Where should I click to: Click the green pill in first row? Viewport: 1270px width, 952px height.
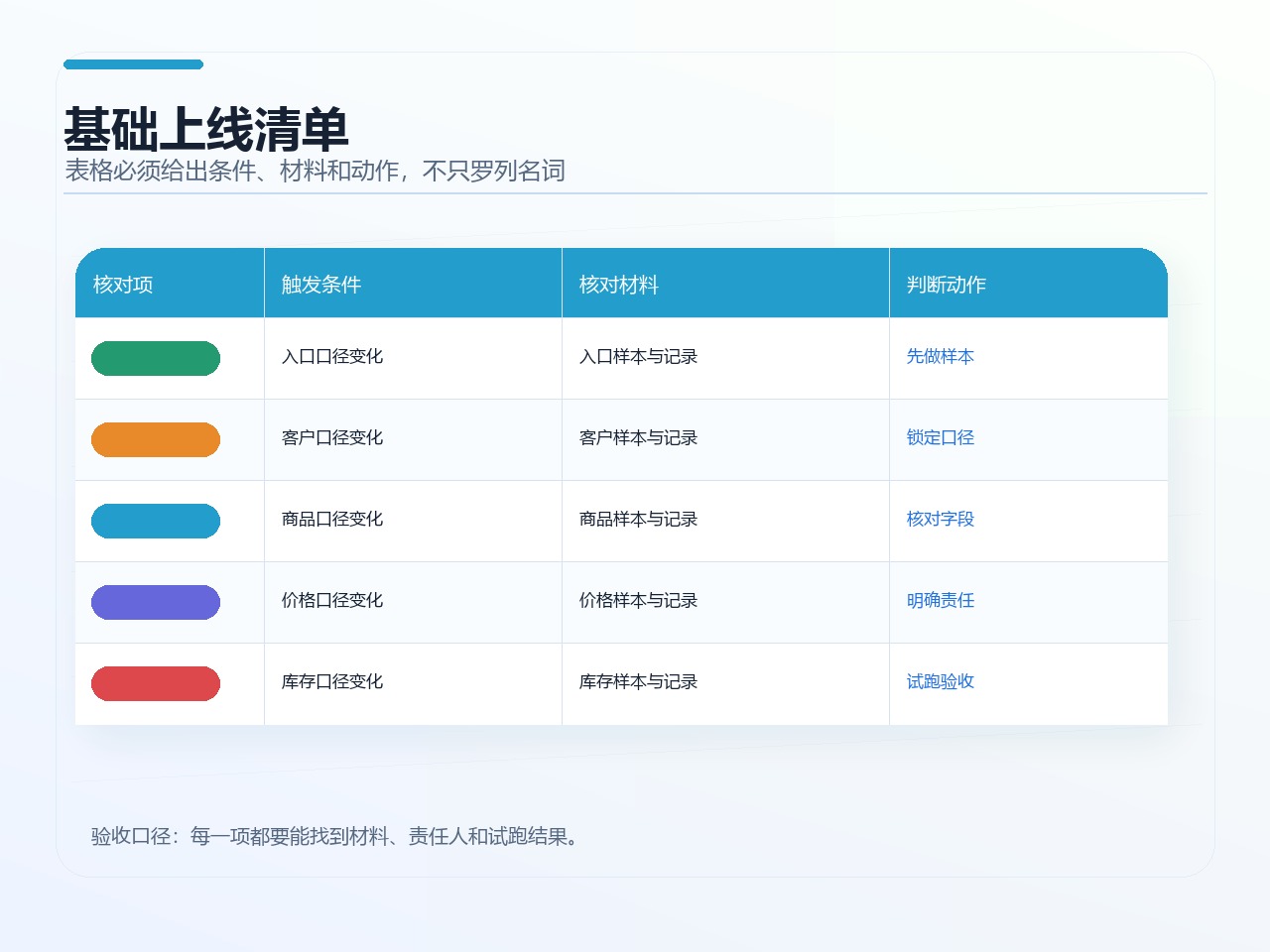tap(156, 358)
